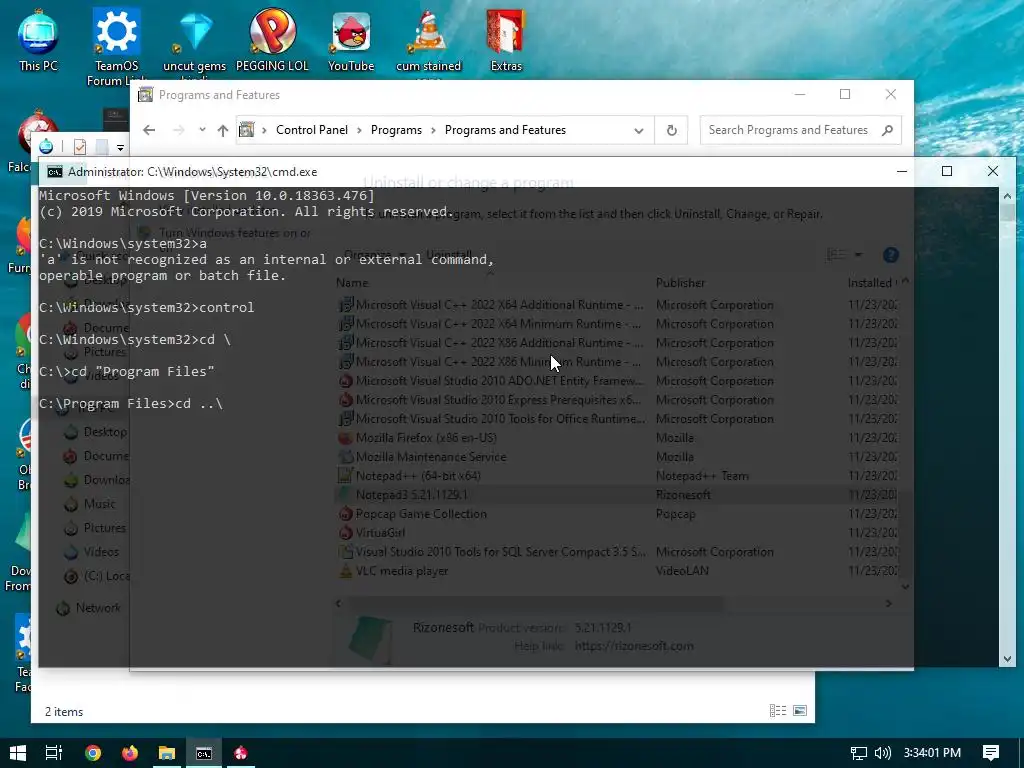
Task: Select the Command Prompt taskbar button
Action: pyautogui.click(x=204, y=753)
